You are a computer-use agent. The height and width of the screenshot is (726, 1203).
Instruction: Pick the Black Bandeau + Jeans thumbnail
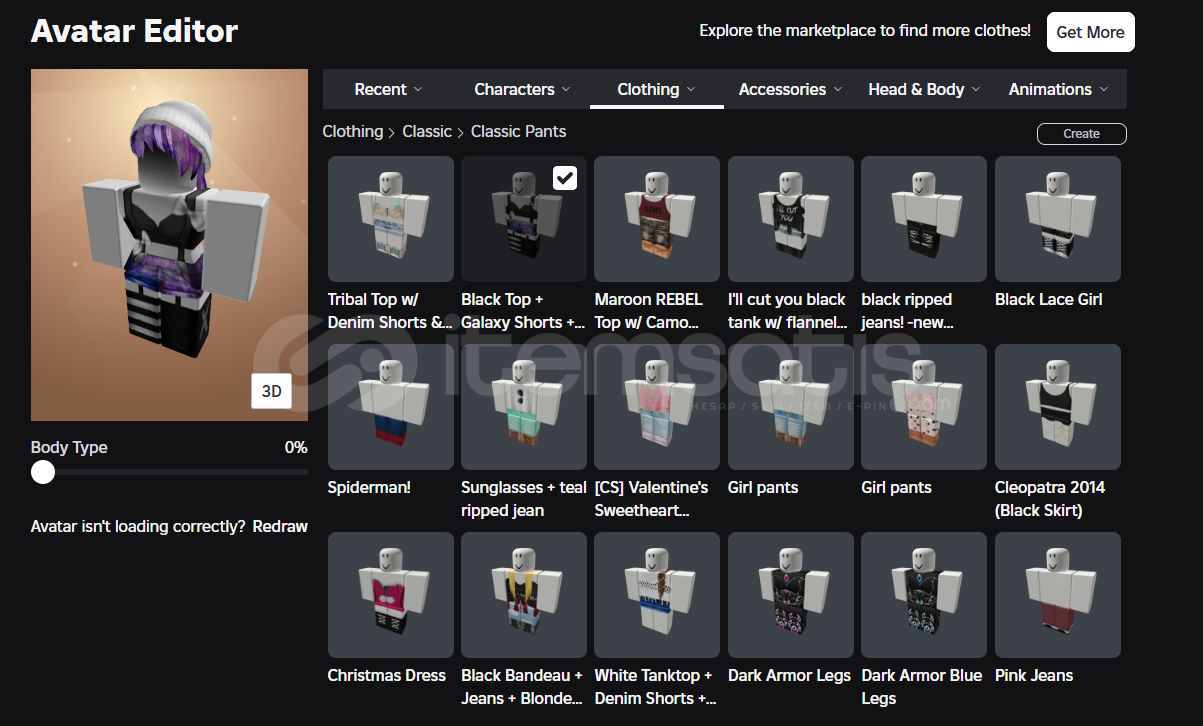[524, 595]
